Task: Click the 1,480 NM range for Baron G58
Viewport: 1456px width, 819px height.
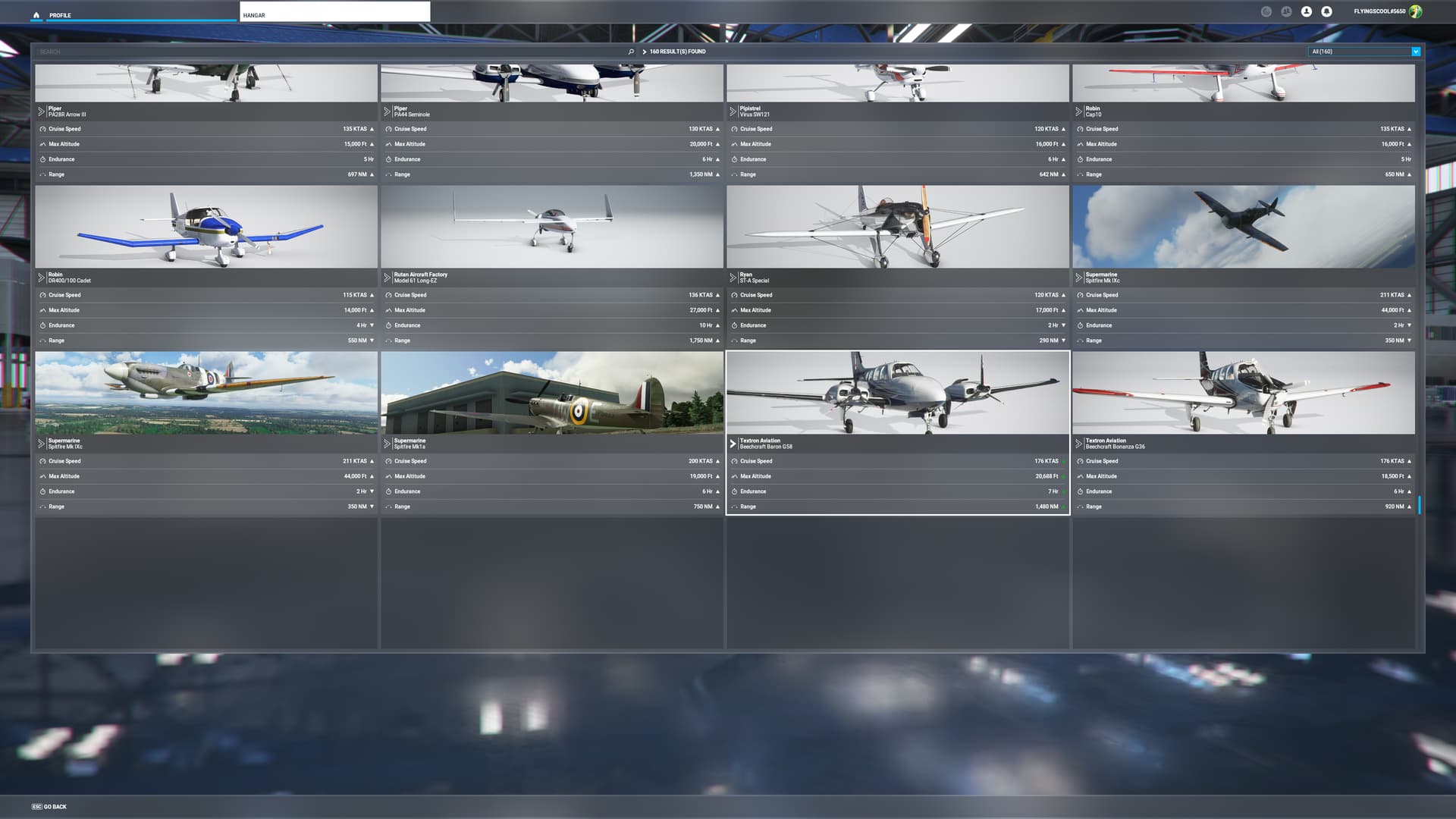Action: [x=1046, y=507]
